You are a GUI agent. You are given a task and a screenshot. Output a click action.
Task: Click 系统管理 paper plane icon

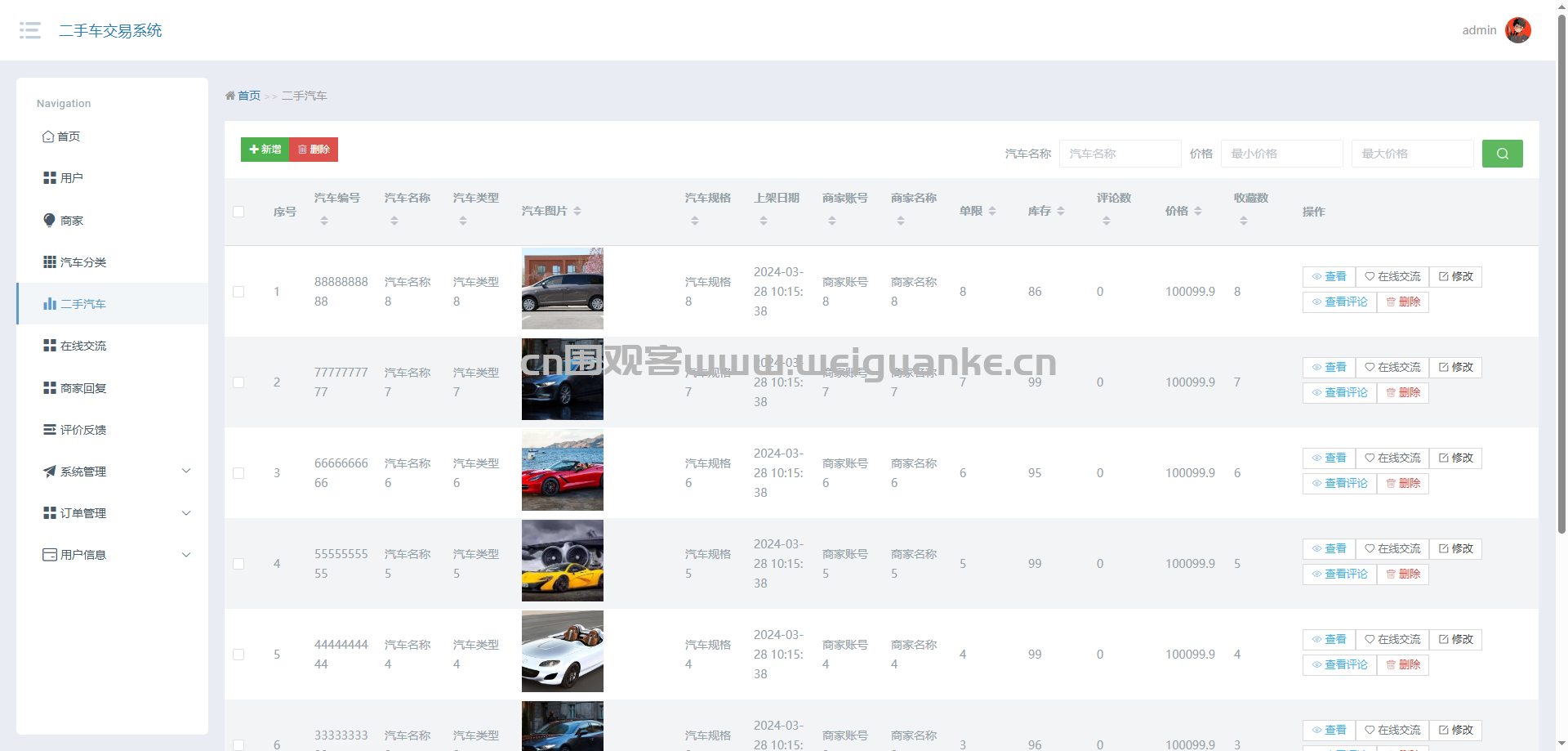point(49,471)
